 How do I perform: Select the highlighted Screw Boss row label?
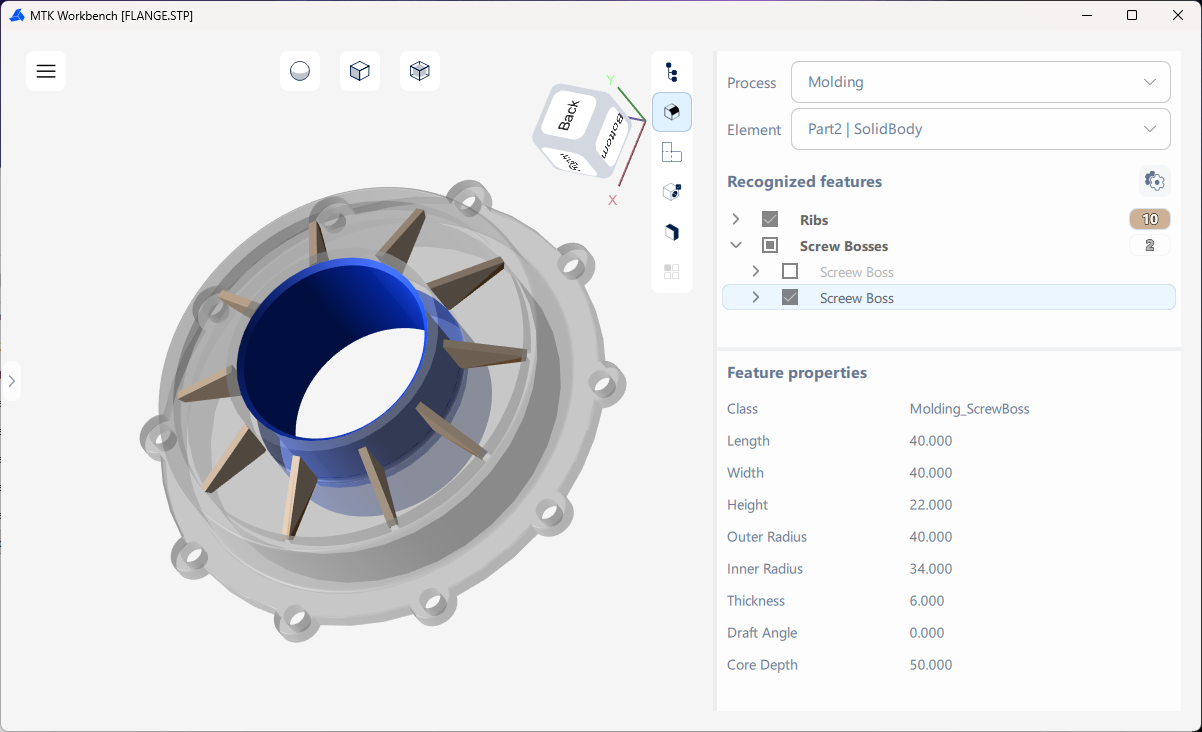(x=857, y=298)
